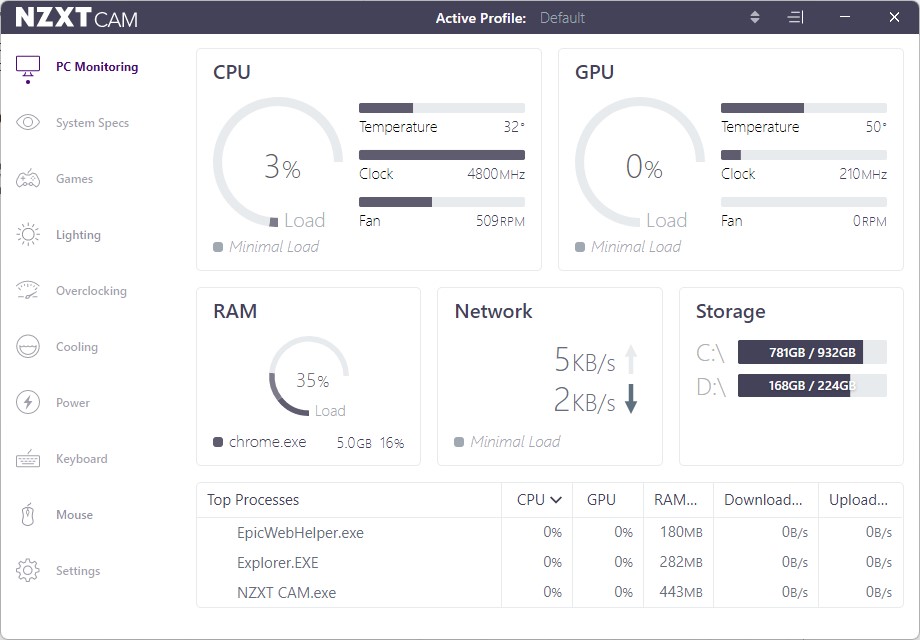Open Settings via the gear icon
Viewport: 920px width, 640px height.
(28, 571)
